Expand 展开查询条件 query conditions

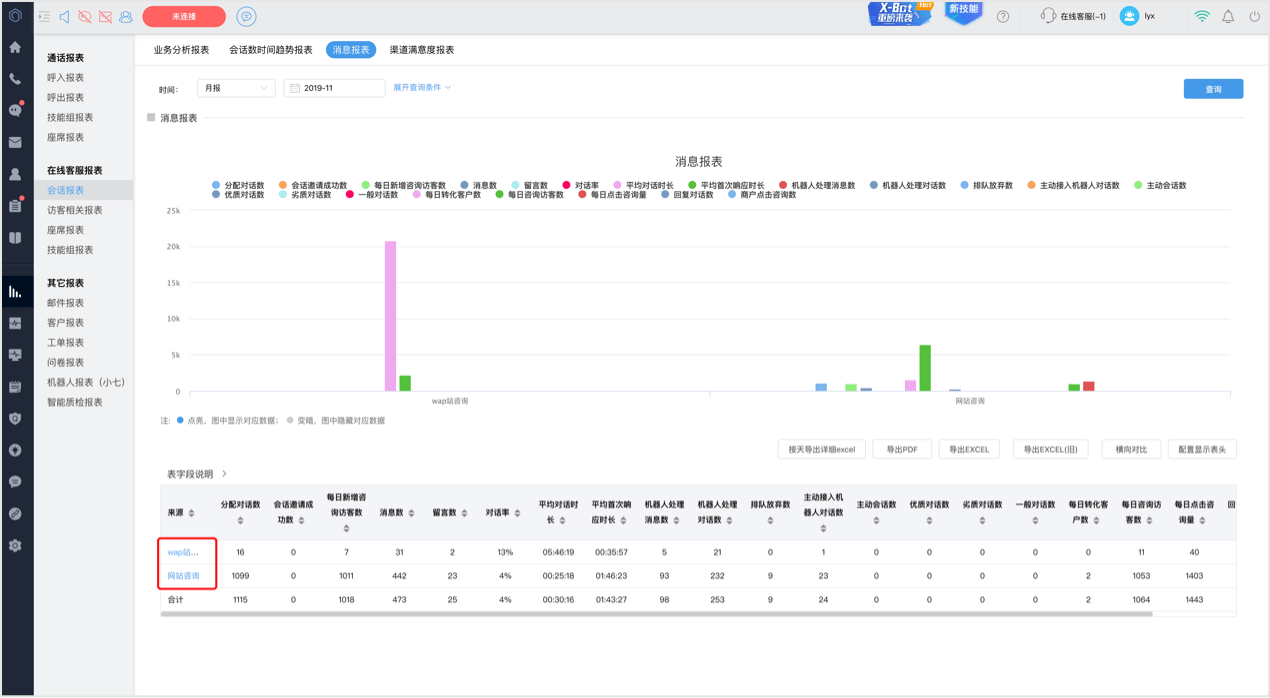(422, 88)
